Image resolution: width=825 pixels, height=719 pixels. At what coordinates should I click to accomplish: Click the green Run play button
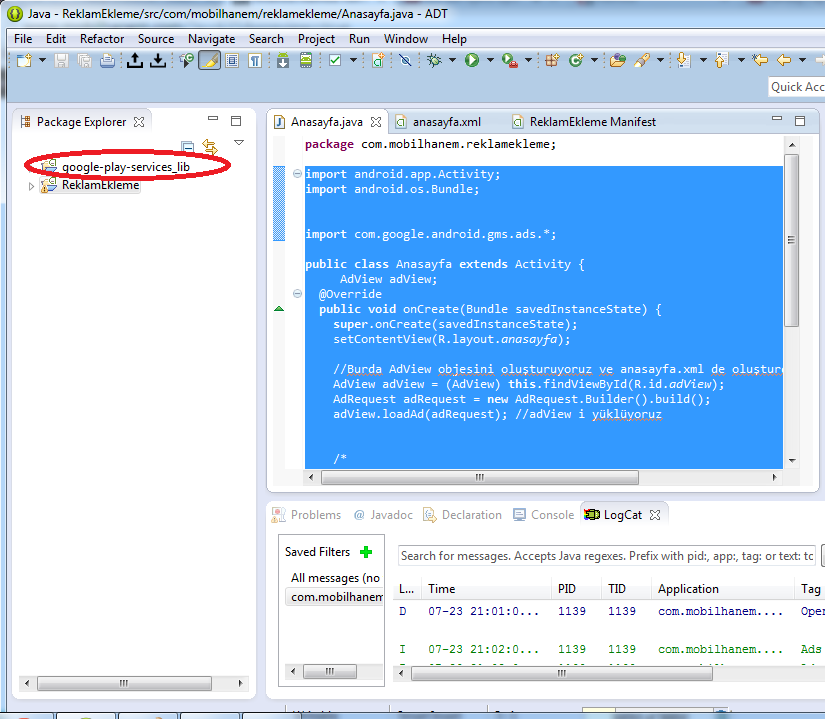pos(472,60)
